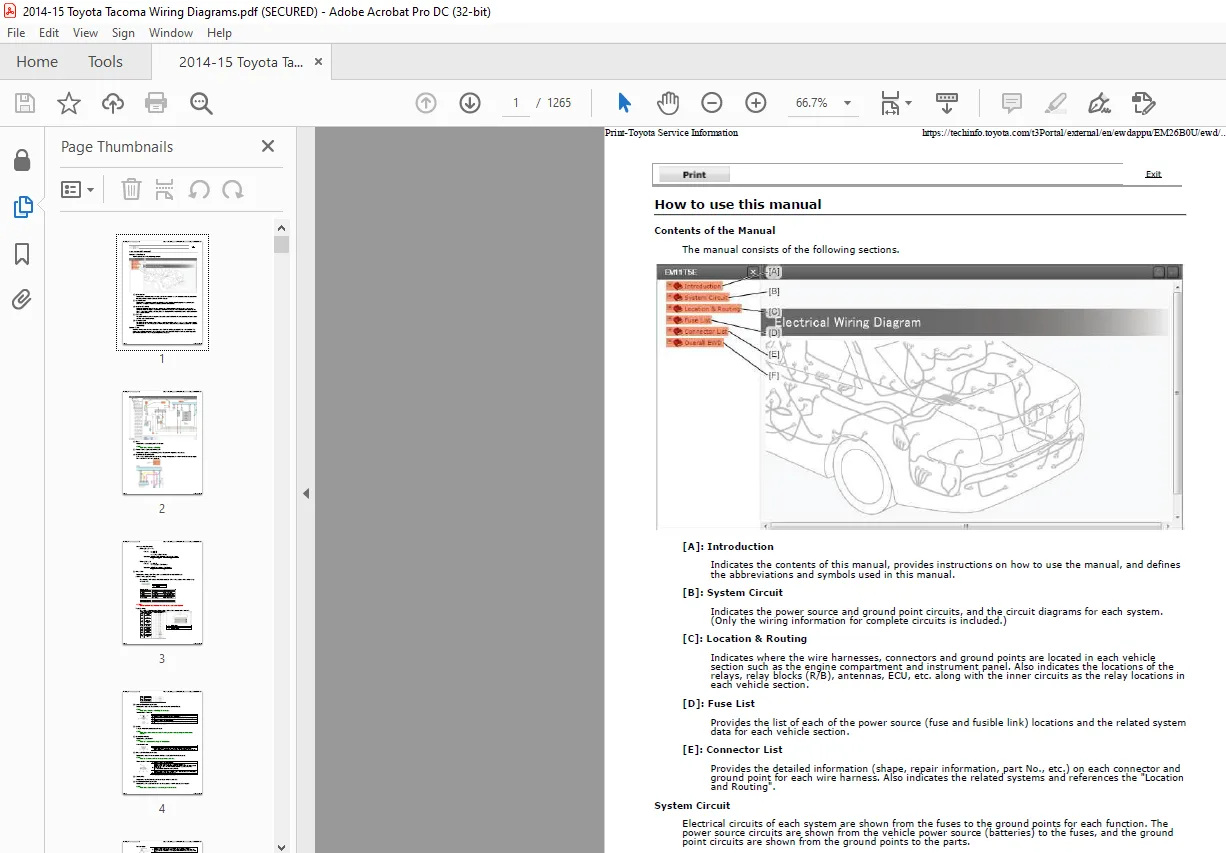The image size is (1226, 853).
Task: Go to previous page arrow
Action: coord(426,103)
